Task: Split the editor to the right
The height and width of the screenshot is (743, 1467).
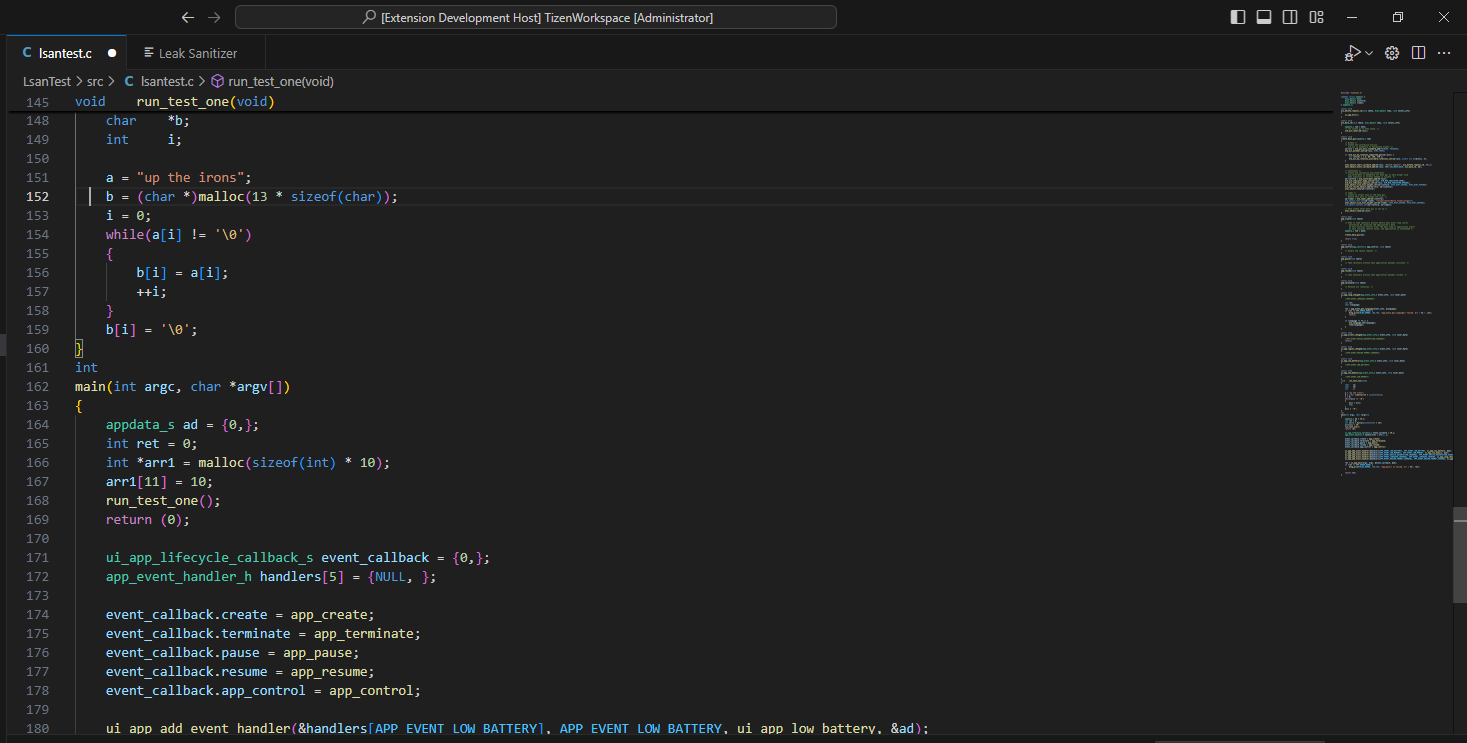Action: click(x=1418, y=53)
